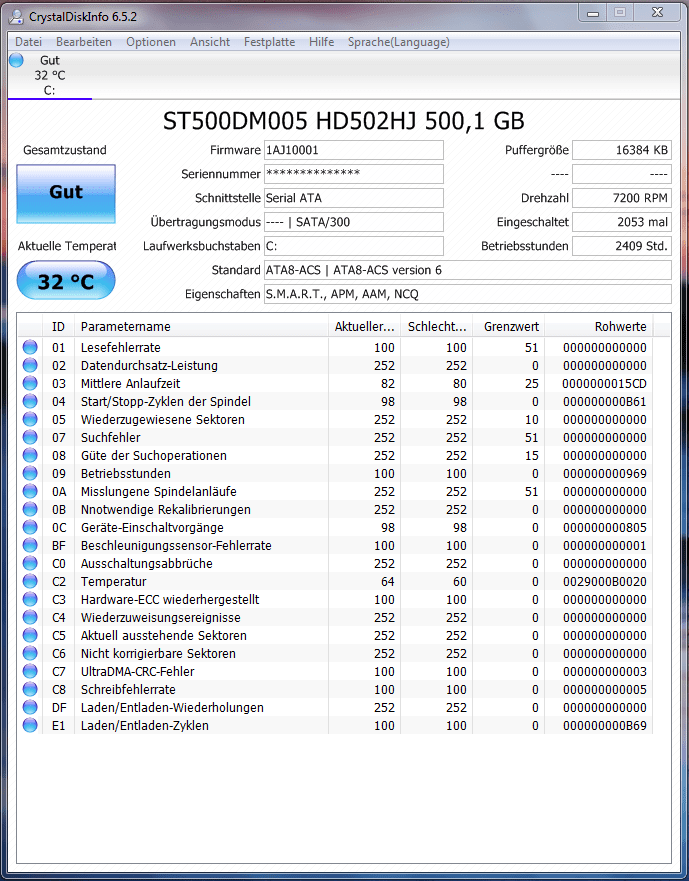Click status orb of Ausschaltungsabbrüche row
The image size is (689, 881).
tap(30, 563)
